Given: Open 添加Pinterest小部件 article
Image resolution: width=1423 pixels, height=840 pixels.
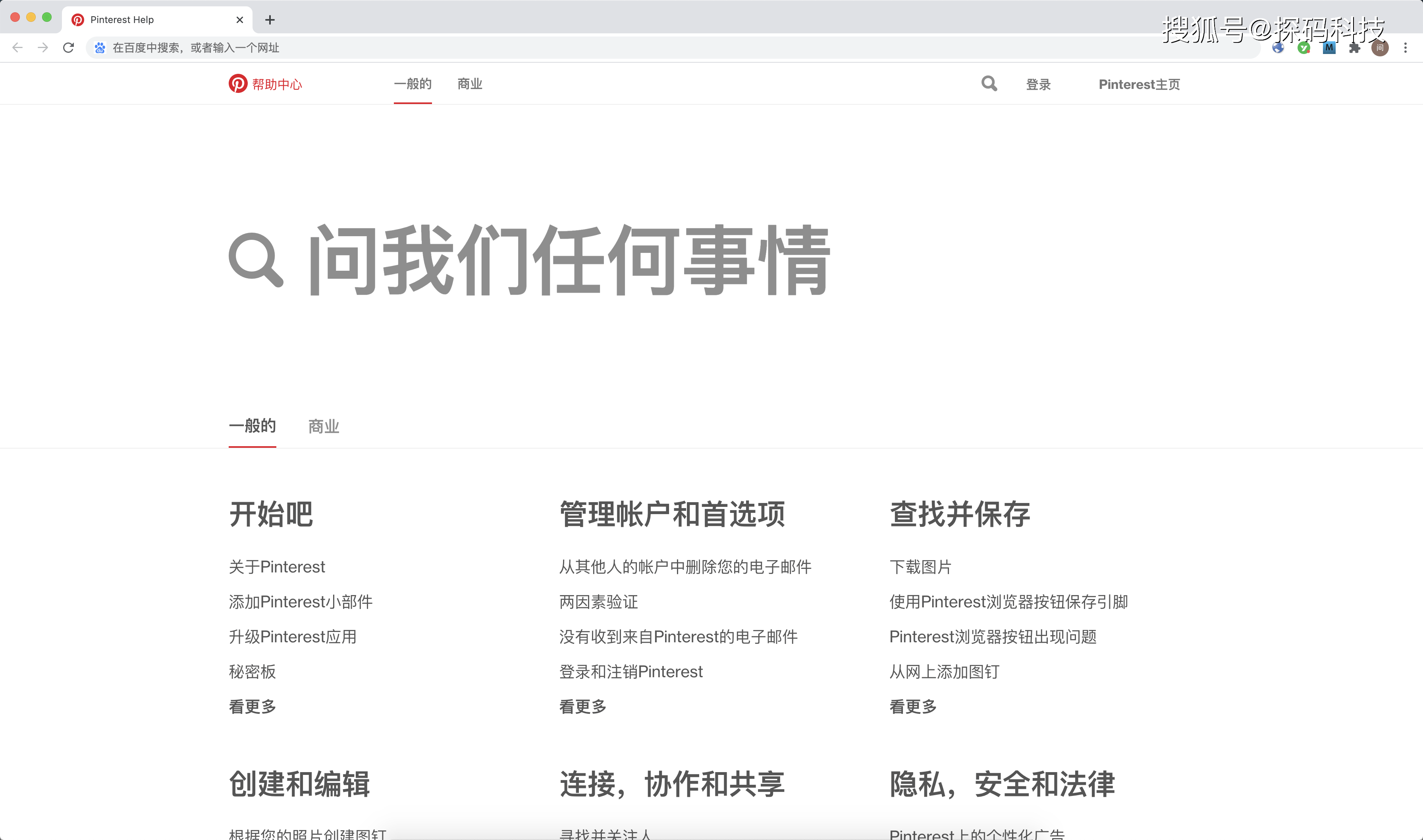Looking at the screenshot, I should pyautogui.click(x=301, y=602).
